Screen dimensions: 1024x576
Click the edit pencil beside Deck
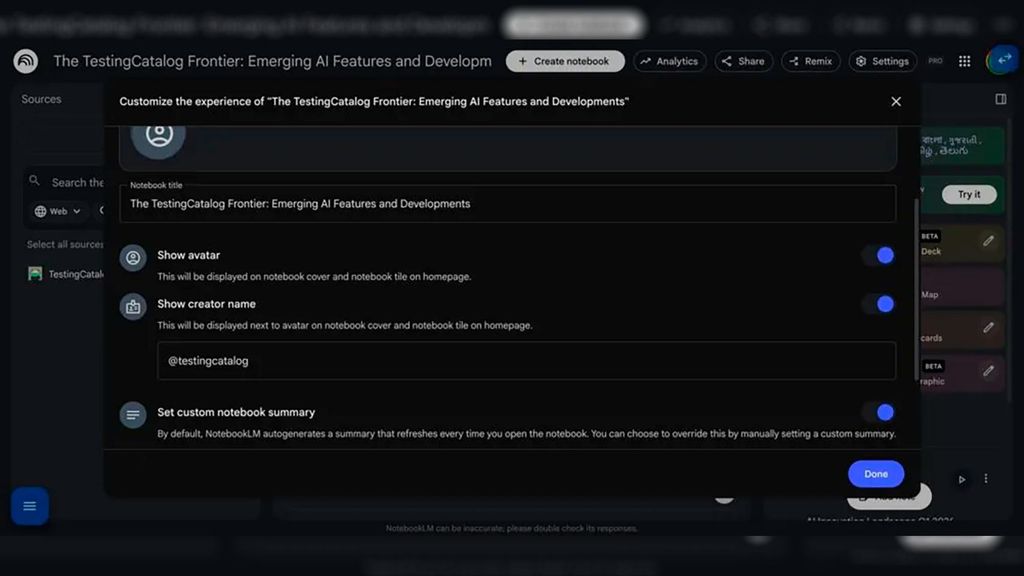[x=988, y=241]
